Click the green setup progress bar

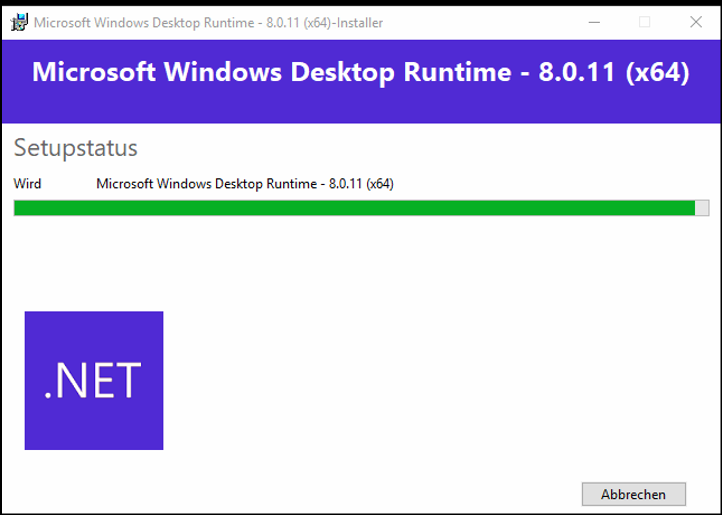click(361, 208)
